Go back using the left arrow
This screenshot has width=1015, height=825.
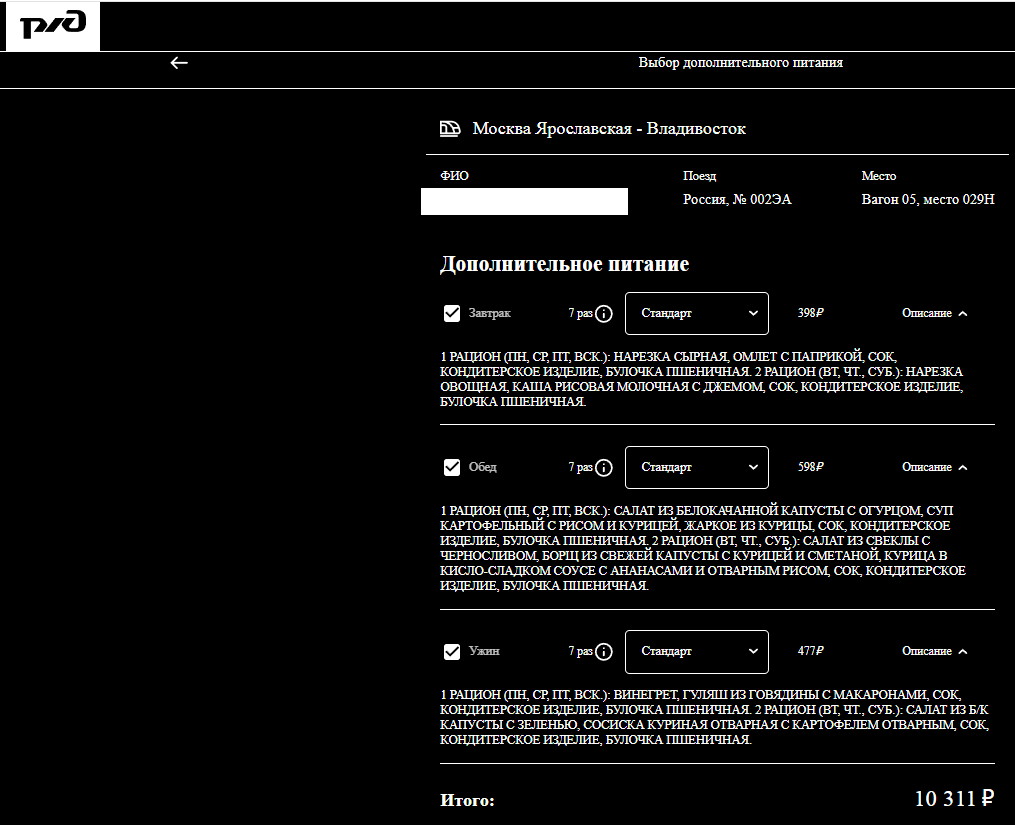click(179, 63)
